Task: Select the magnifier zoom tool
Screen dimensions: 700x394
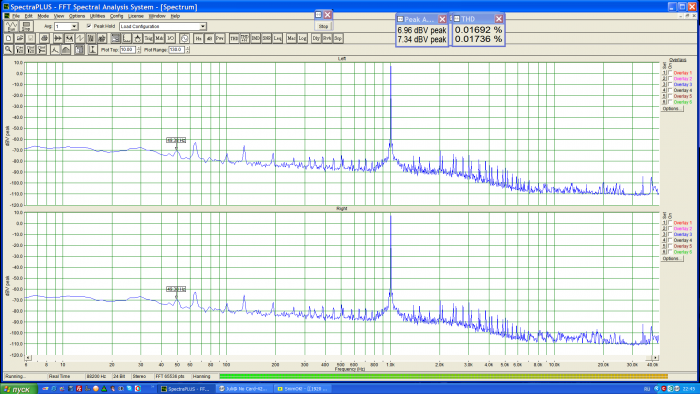Action: [x=8, y=50]
